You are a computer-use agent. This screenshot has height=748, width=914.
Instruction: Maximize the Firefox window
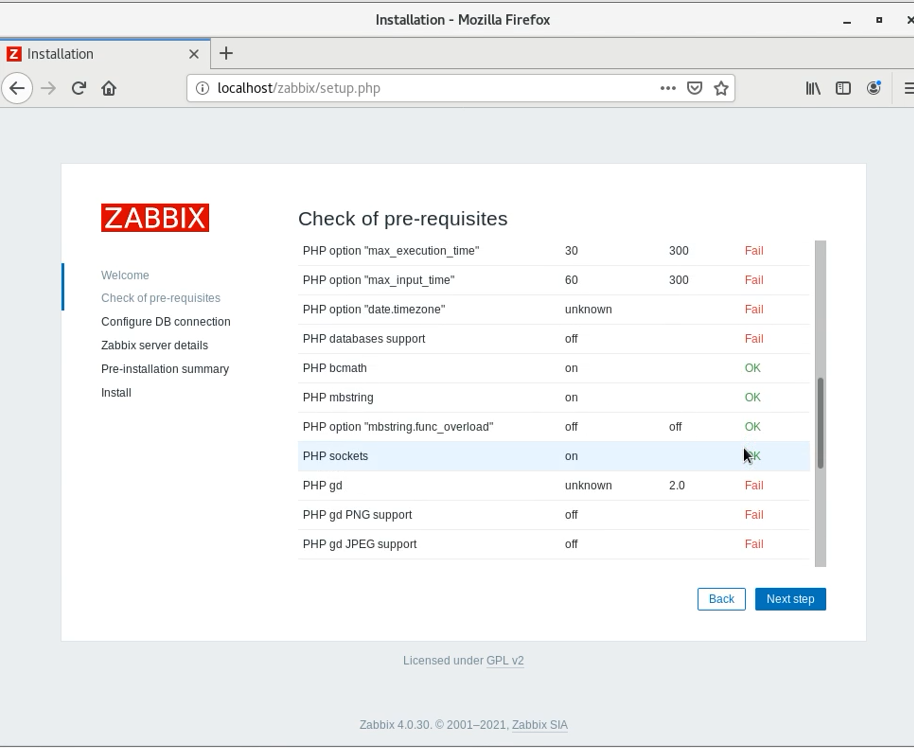879,20
